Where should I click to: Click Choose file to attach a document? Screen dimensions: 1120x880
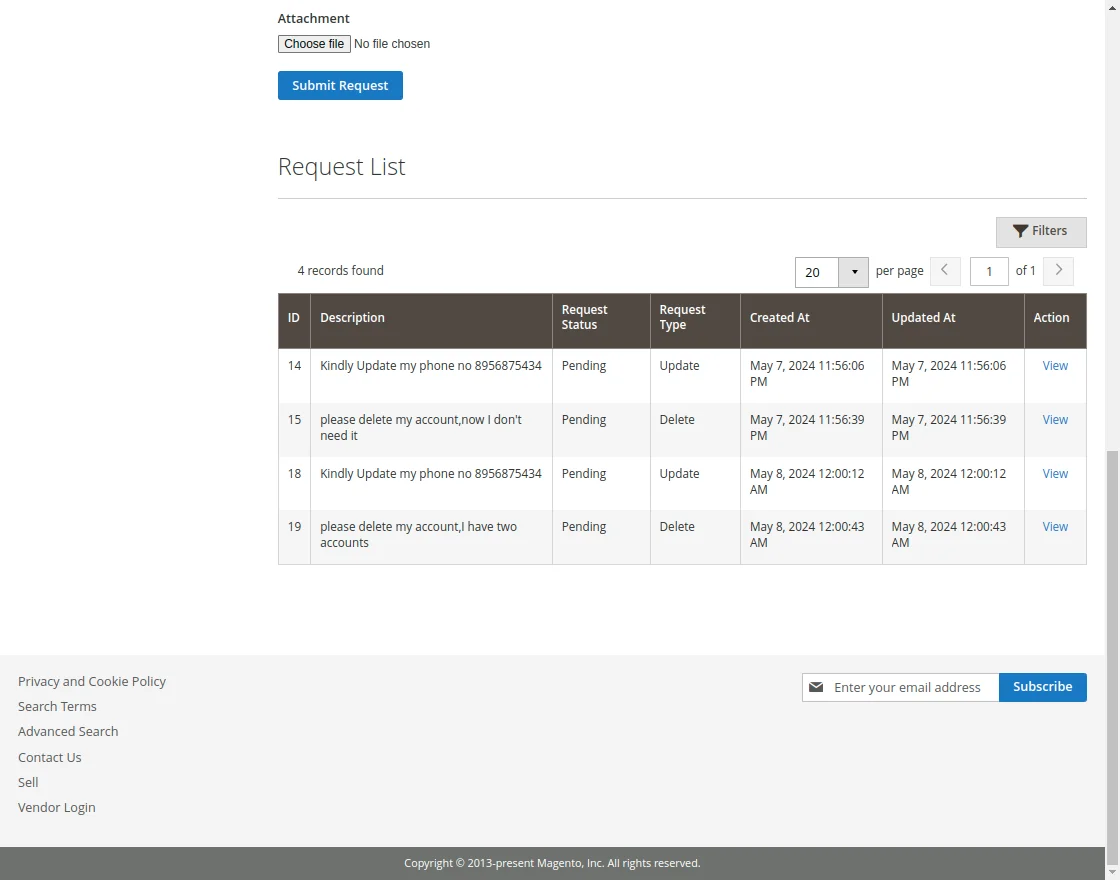313,43
